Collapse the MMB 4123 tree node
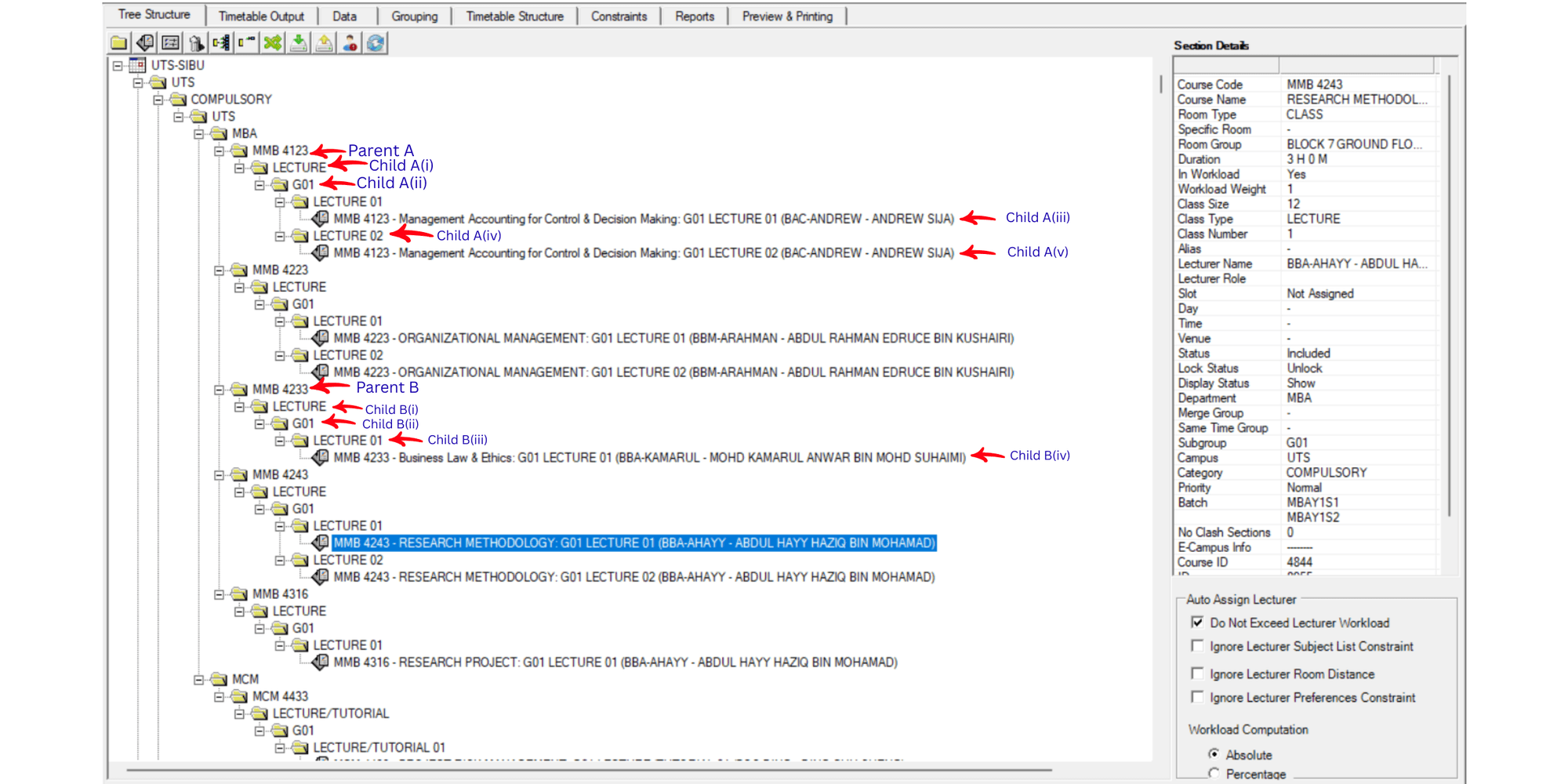The height and width of the screenshot is (784, 1568). [220, 151]
